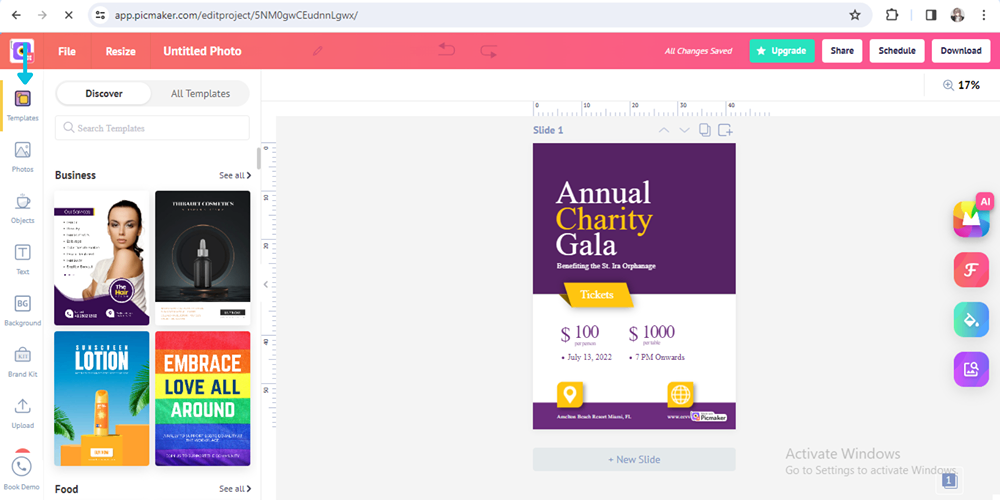The image size is (1000, 500).
Task: Click the Book Demo phone icon
Action: tap(22, 466)
